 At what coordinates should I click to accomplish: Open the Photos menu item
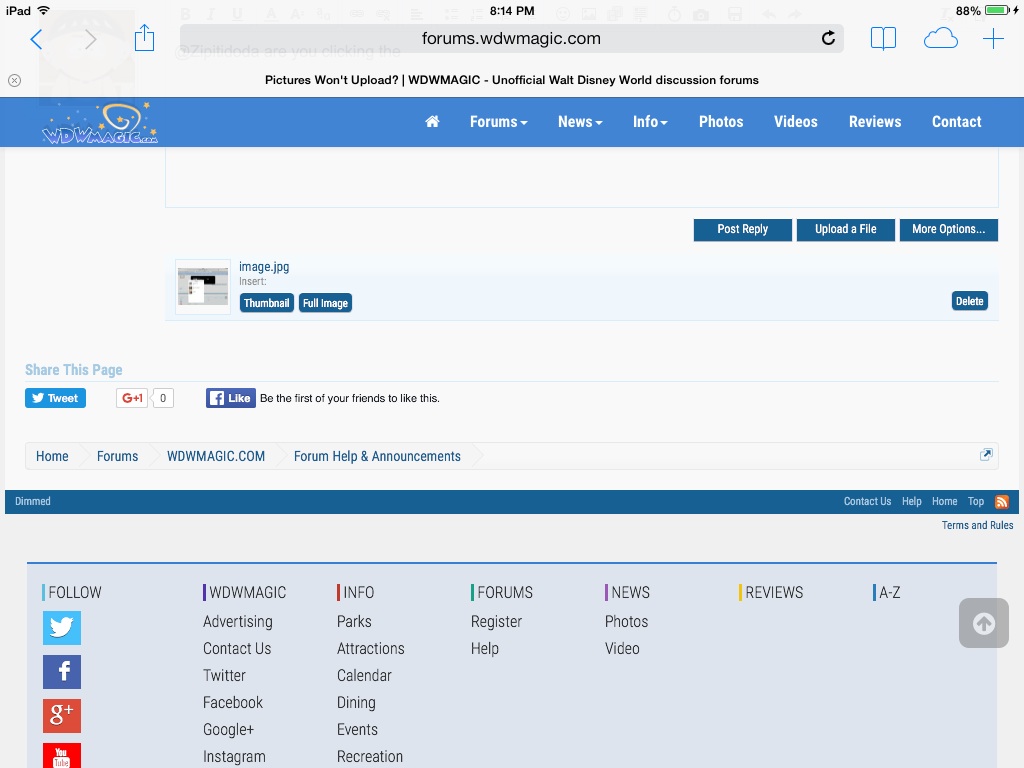(721, 122)
